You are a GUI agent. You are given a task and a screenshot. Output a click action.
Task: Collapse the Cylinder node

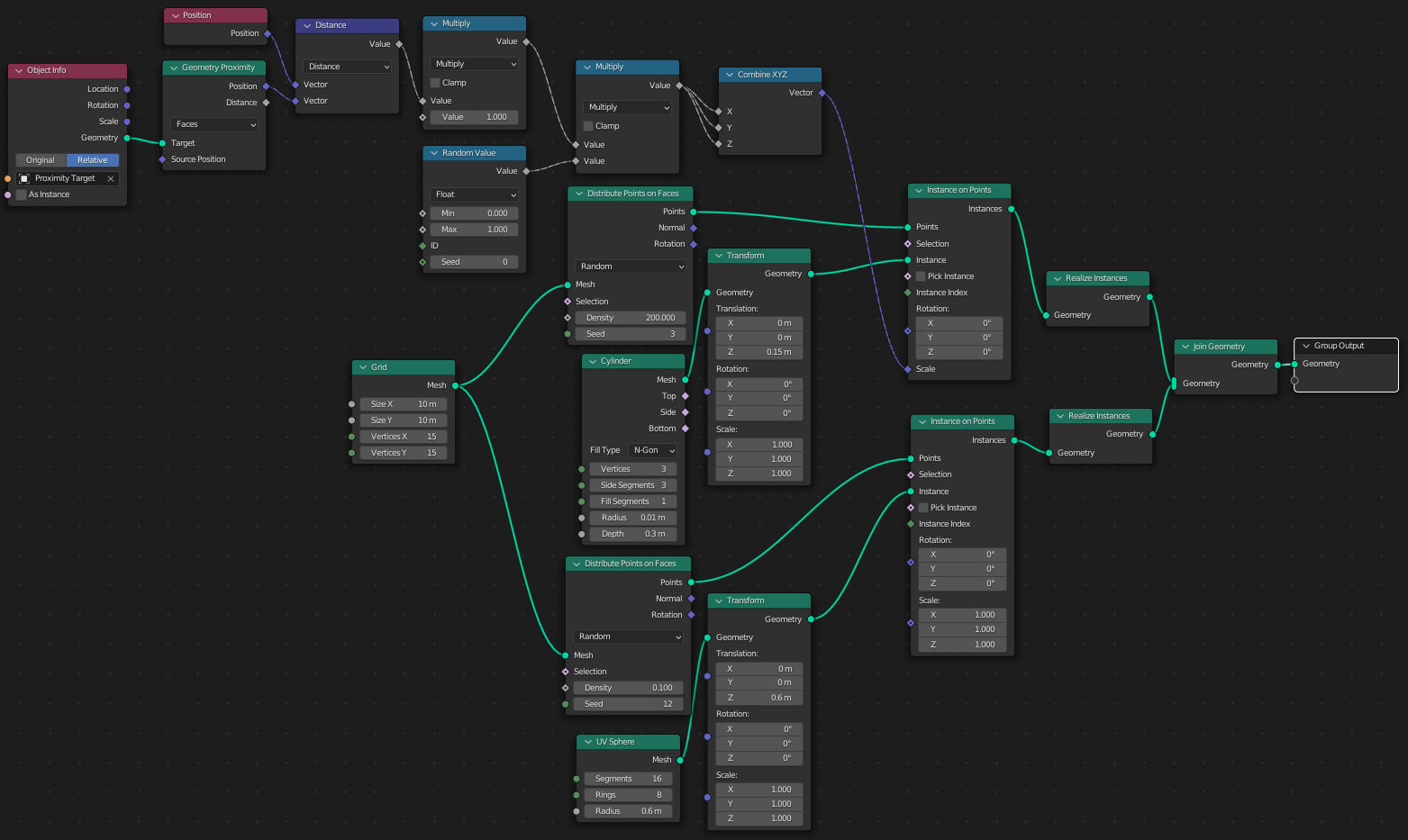tap(593, 361)
